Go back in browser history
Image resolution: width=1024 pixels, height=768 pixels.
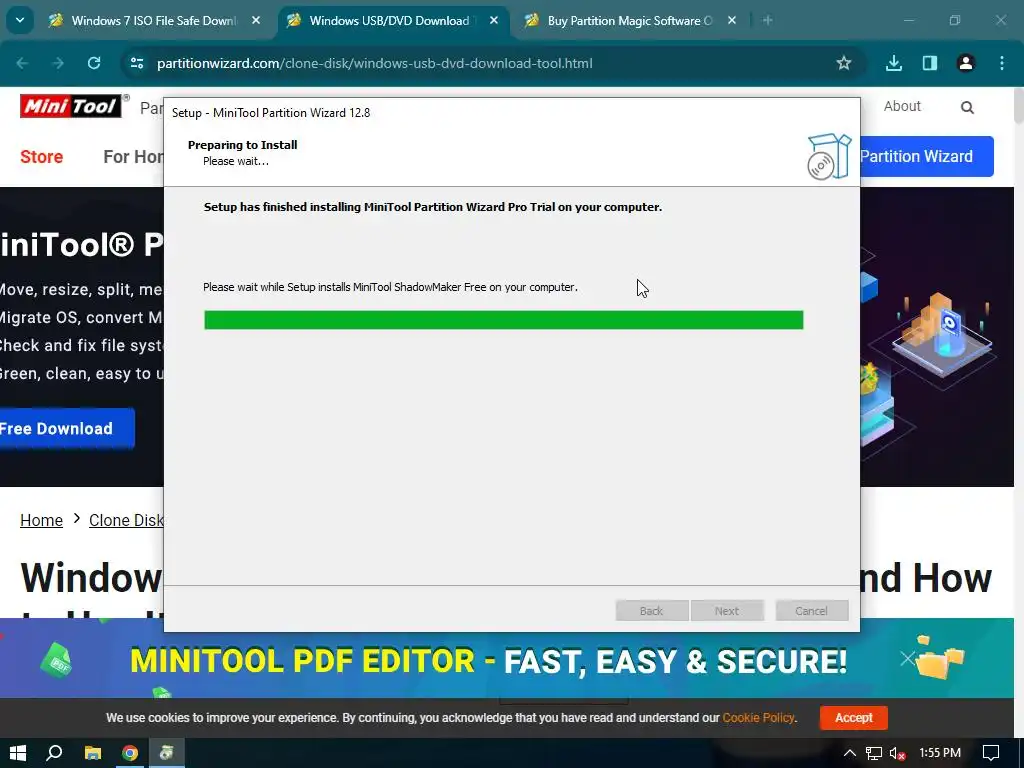coord(22,63)
